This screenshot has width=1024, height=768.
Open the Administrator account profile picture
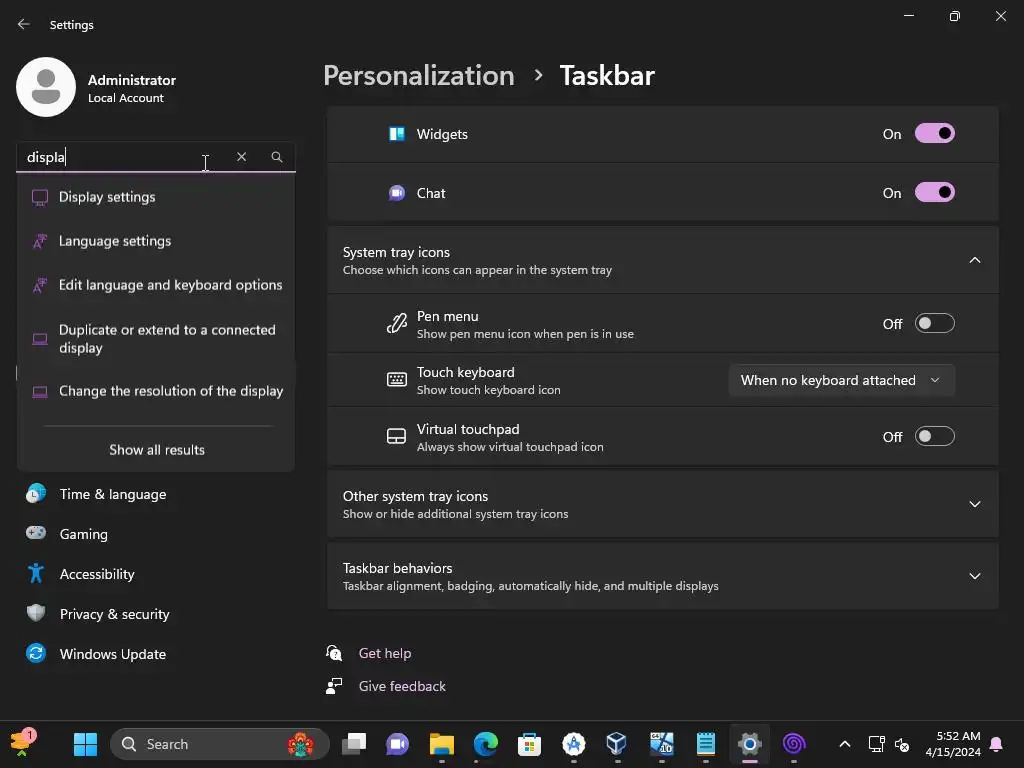46,87
